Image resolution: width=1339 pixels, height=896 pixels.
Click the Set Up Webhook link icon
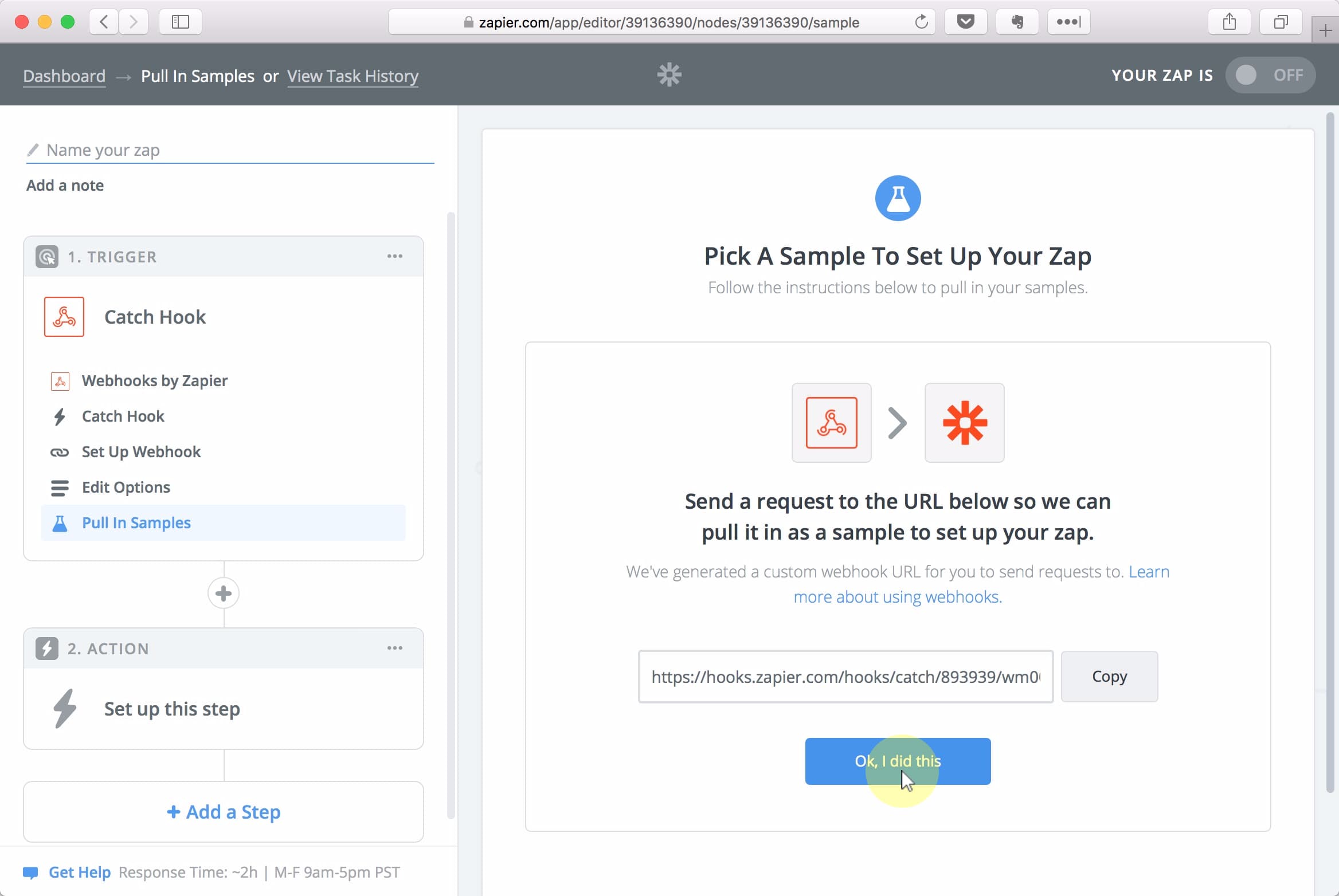58,451
